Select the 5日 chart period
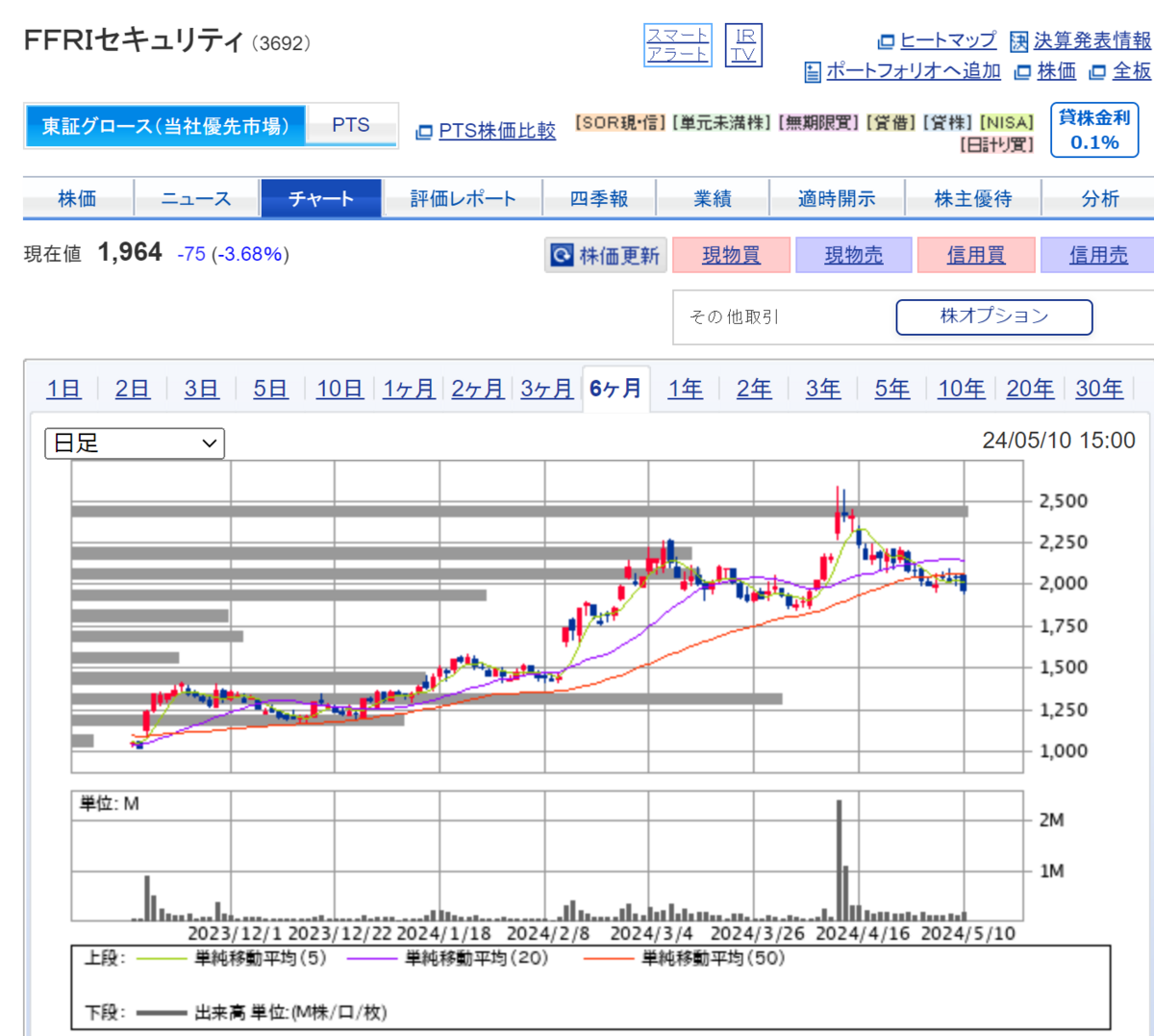 click(270, 389)
